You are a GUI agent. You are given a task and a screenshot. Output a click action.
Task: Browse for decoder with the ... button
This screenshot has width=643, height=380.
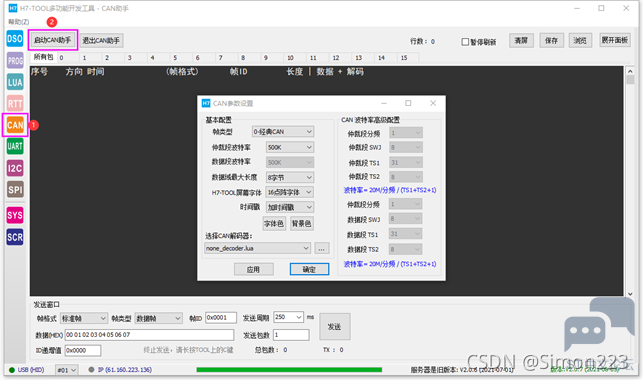[x=322, y=249]
